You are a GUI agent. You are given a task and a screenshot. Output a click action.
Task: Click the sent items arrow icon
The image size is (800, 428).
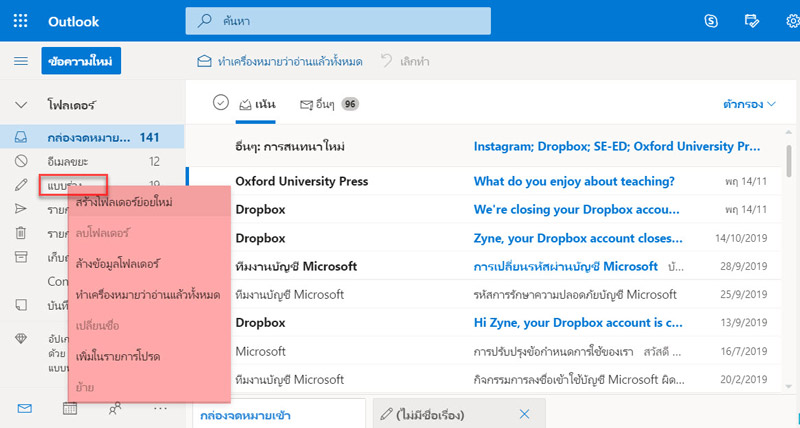21,209
